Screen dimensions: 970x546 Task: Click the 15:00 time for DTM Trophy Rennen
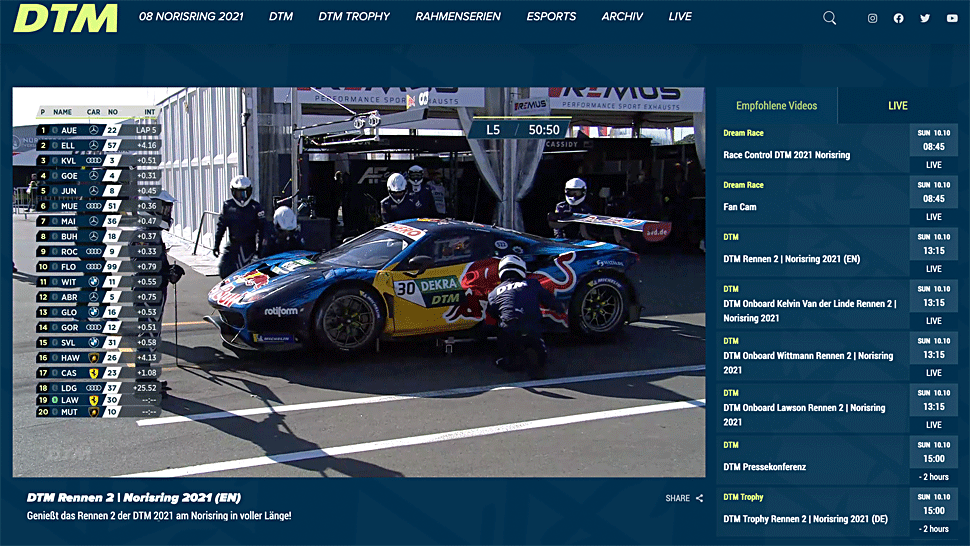pyautogui.click(x=934, y=511)
